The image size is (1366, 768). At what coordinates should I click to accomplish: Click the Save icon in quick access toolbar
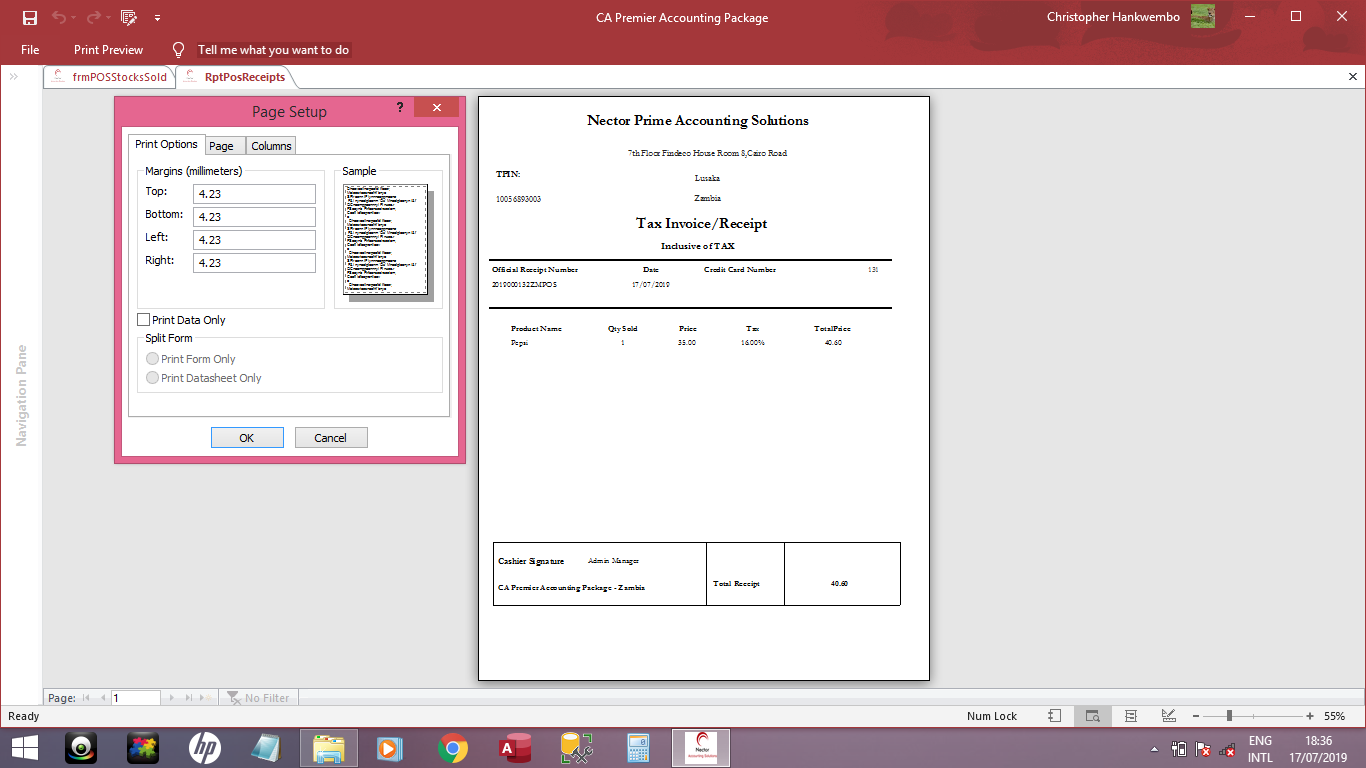[x=29, y=17]
